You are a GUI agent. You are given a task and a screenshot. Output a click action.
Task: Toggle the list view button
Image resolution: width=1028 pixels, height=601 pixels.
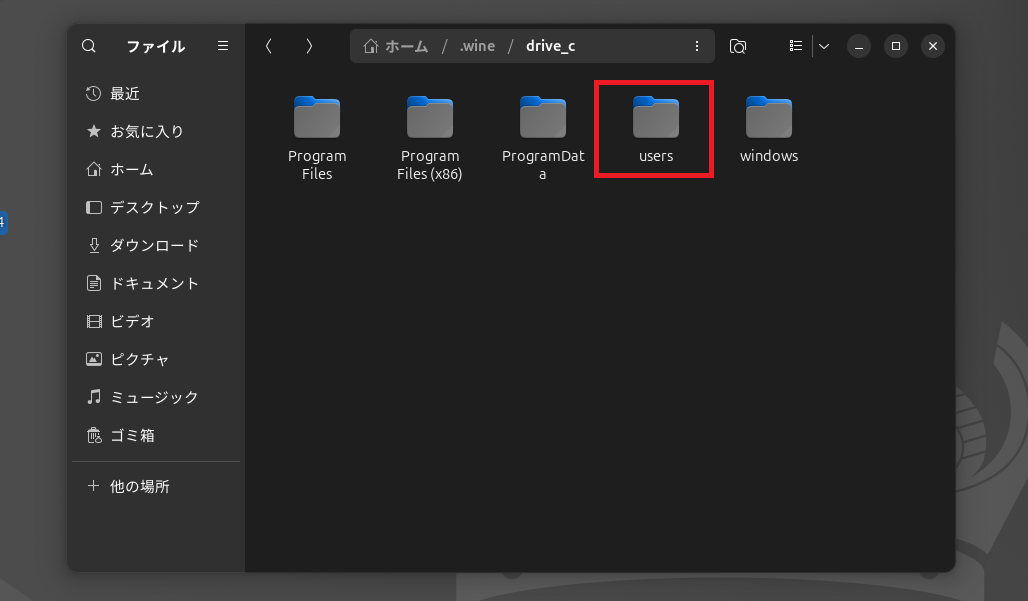796,46
